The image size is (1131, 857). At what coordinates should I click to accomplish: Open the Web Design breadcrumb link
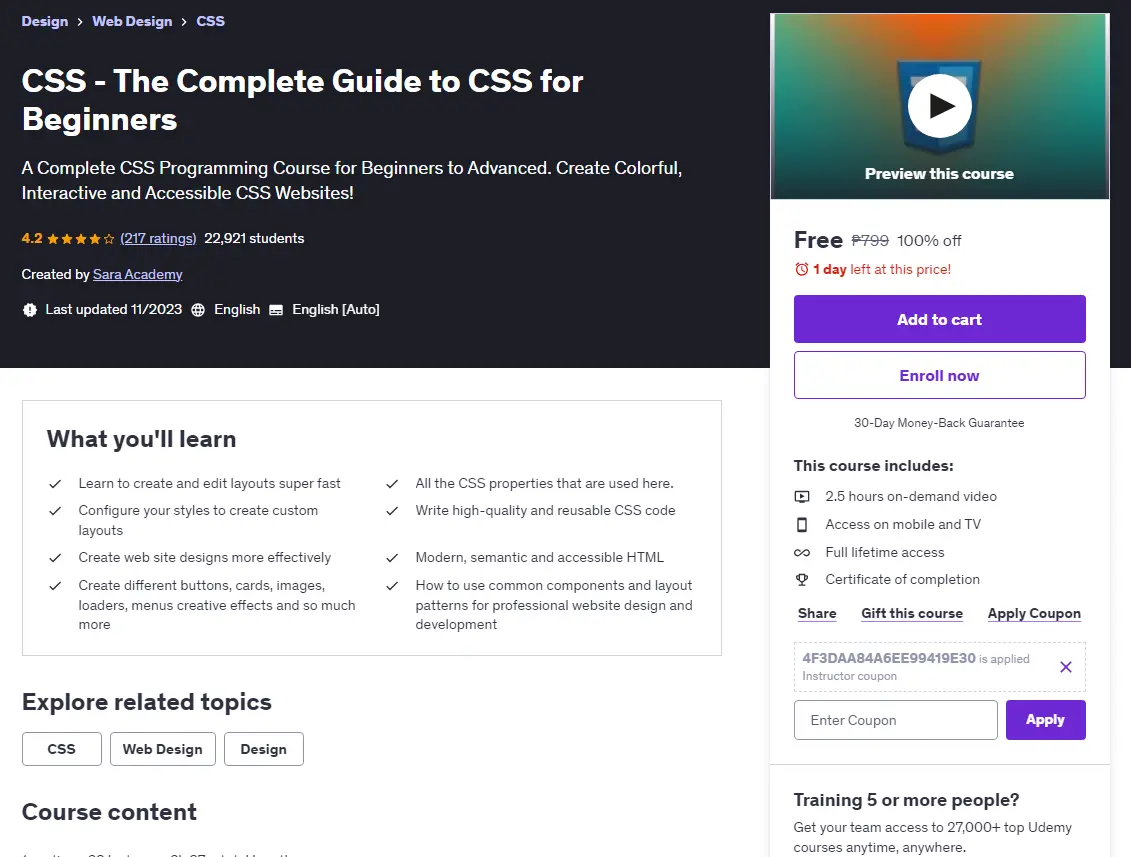tap(132, 22)
